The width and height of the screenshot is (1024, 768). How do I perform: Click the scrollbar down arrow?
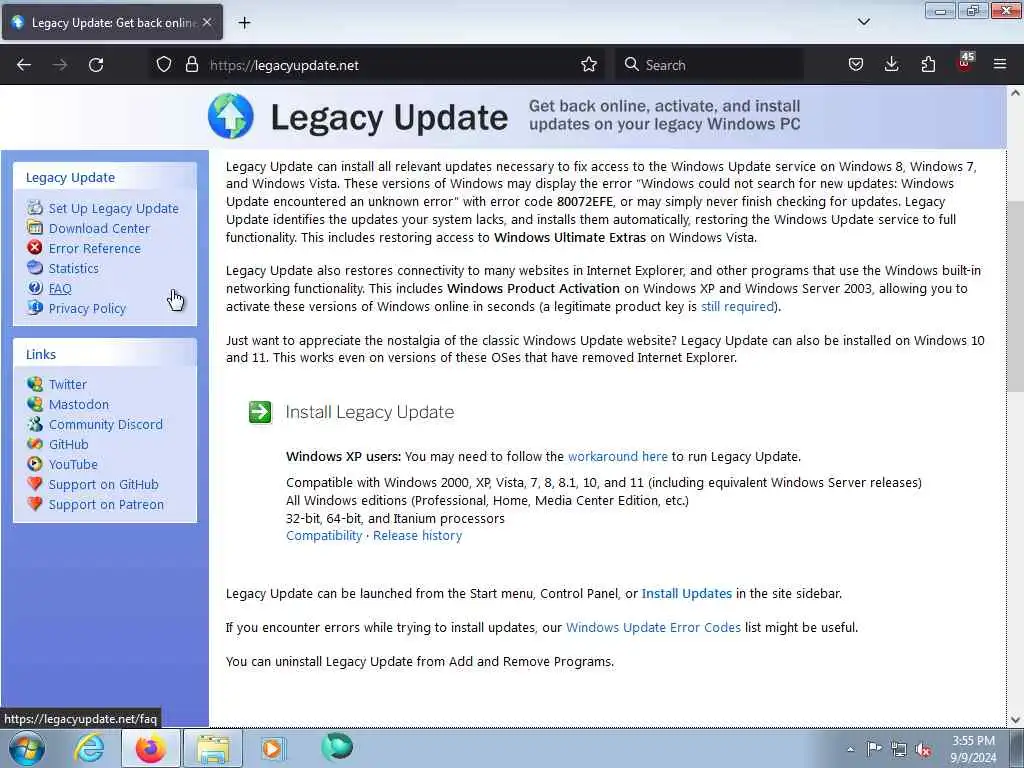(x=1015, y=720)
